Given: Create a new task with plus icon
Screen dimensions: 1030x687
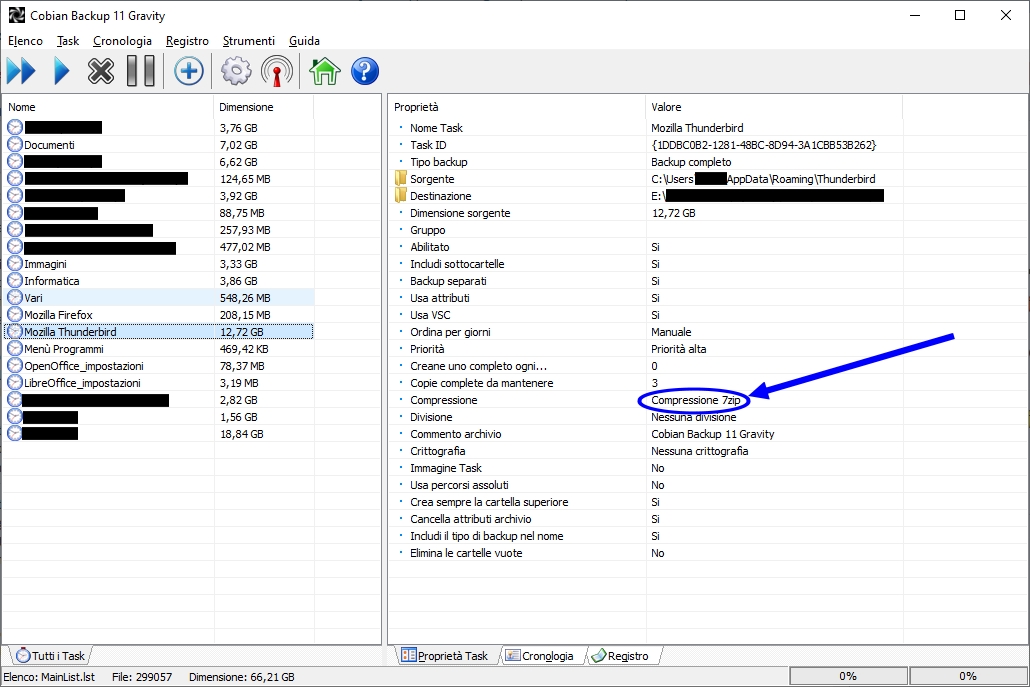Looking at the screenshot, I should coord(189,71).
